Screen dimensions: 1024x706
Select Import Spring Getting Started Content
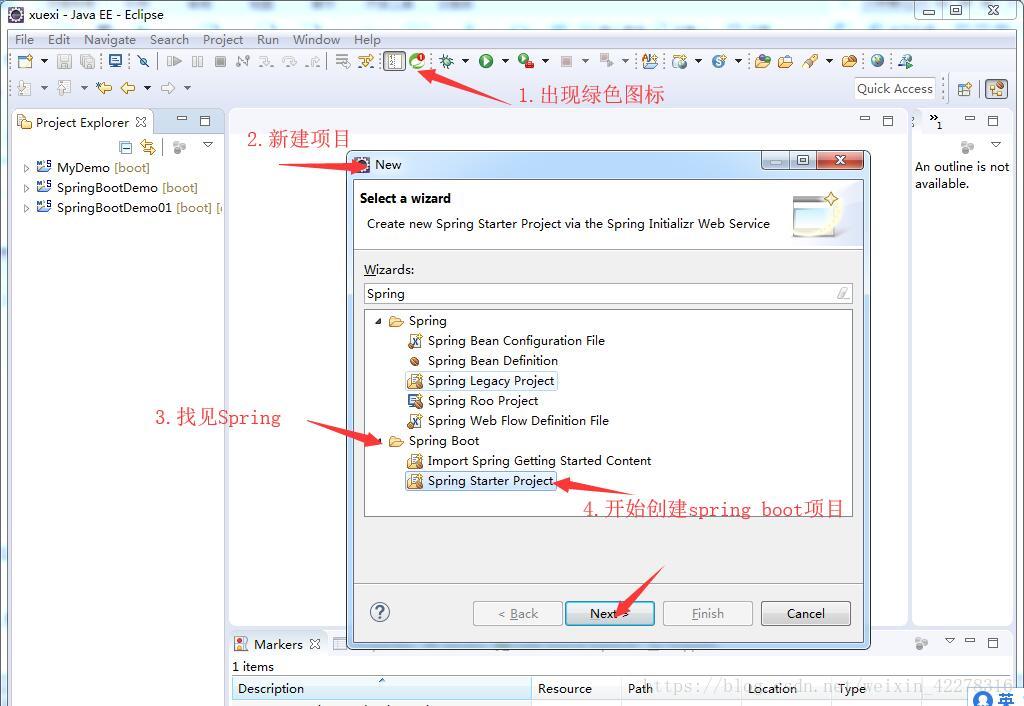(529, 461)
